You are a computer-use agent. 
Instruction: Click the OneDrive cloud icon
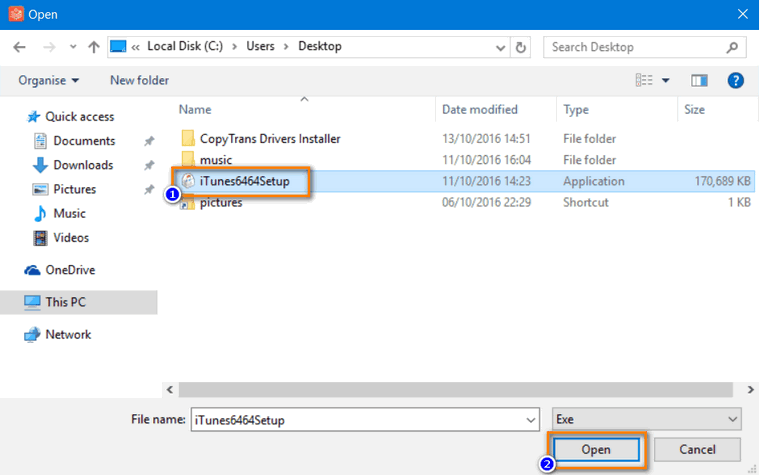[x=32, y=270]
